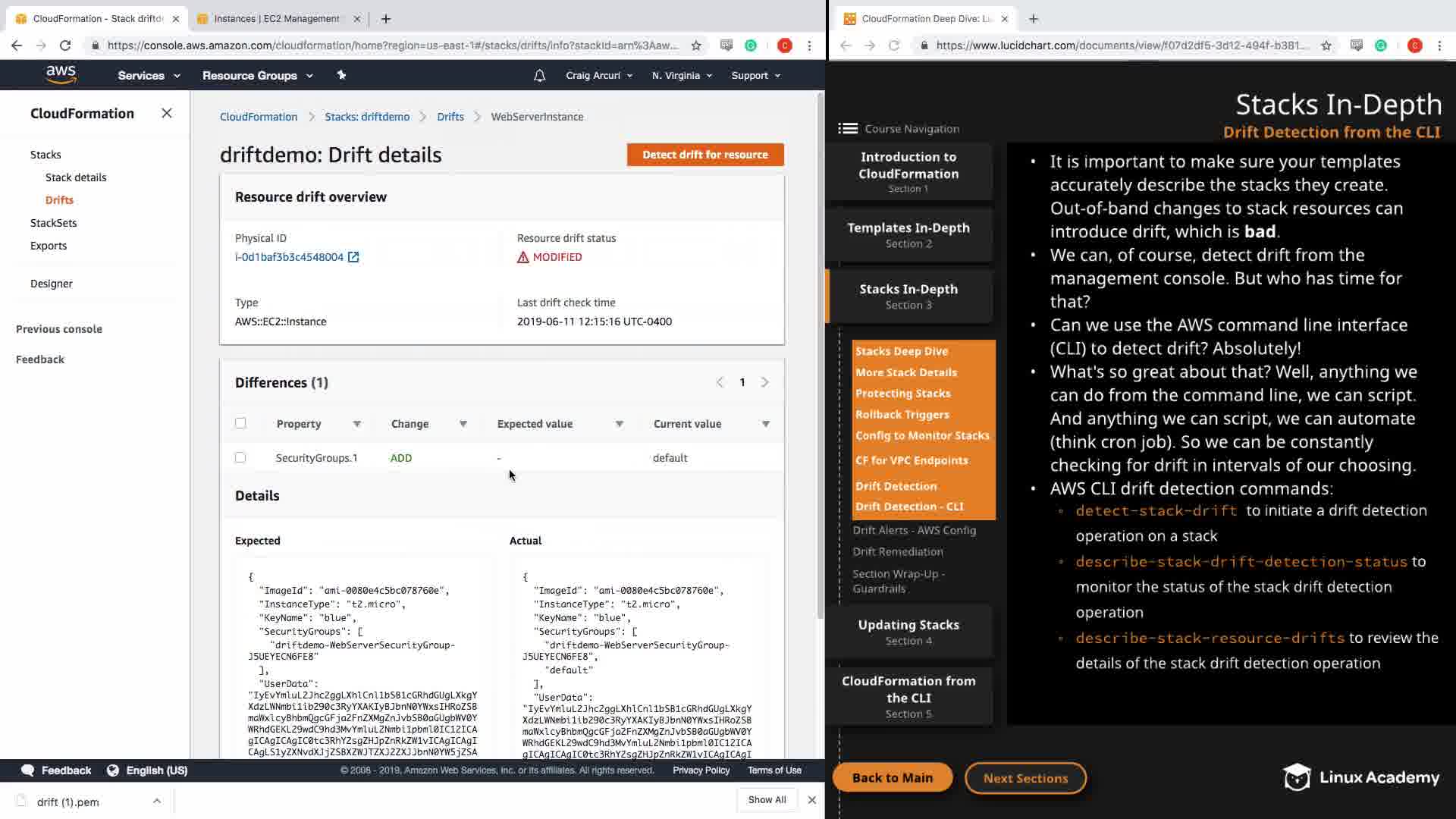Viewport: 1456px width, 819px height.
Task: Switch to the Instances EC2 Management tab
Action: 276,19
